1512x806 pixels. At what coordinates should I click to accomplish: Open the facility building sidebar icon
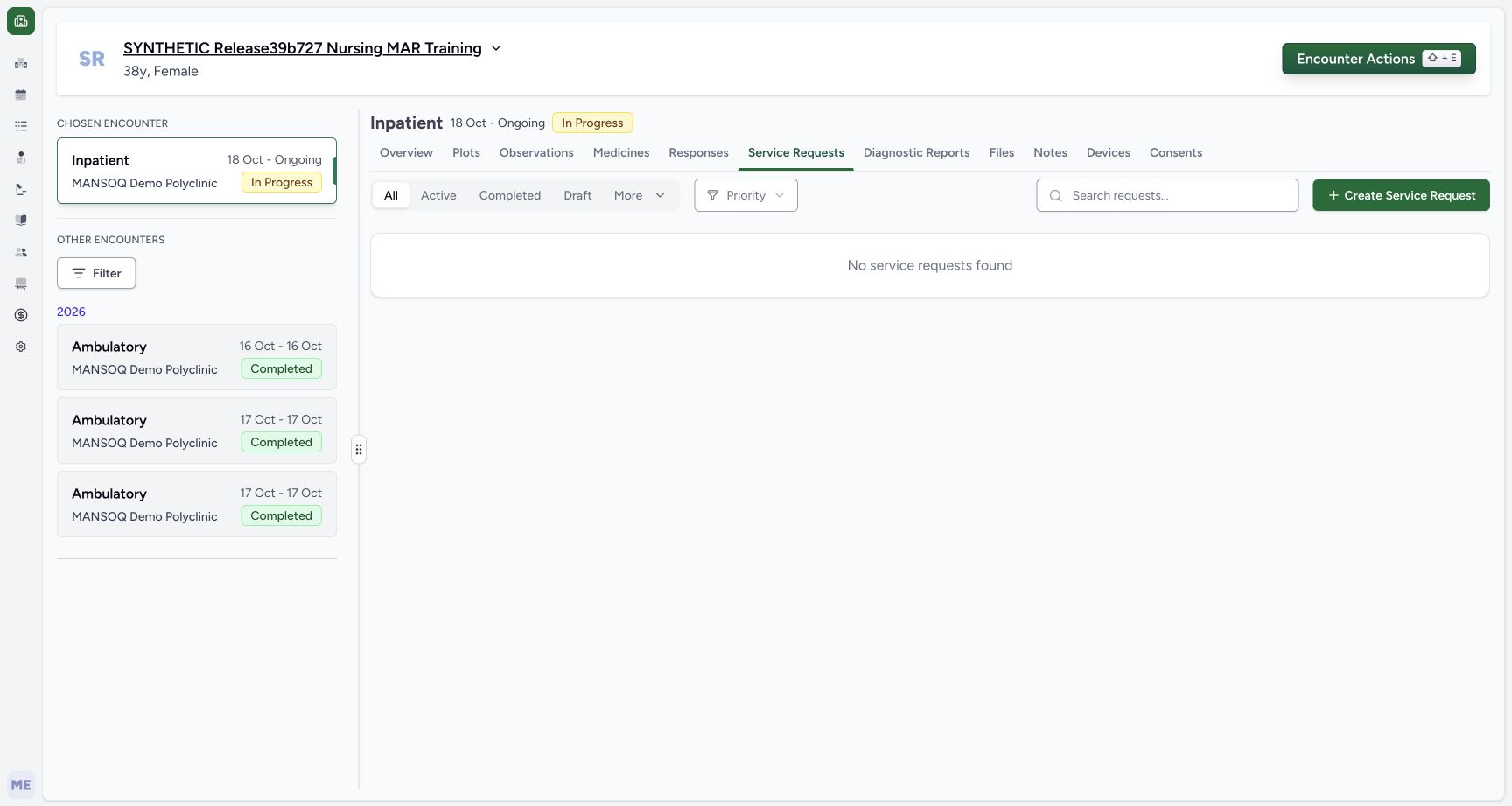coord(21,63)
